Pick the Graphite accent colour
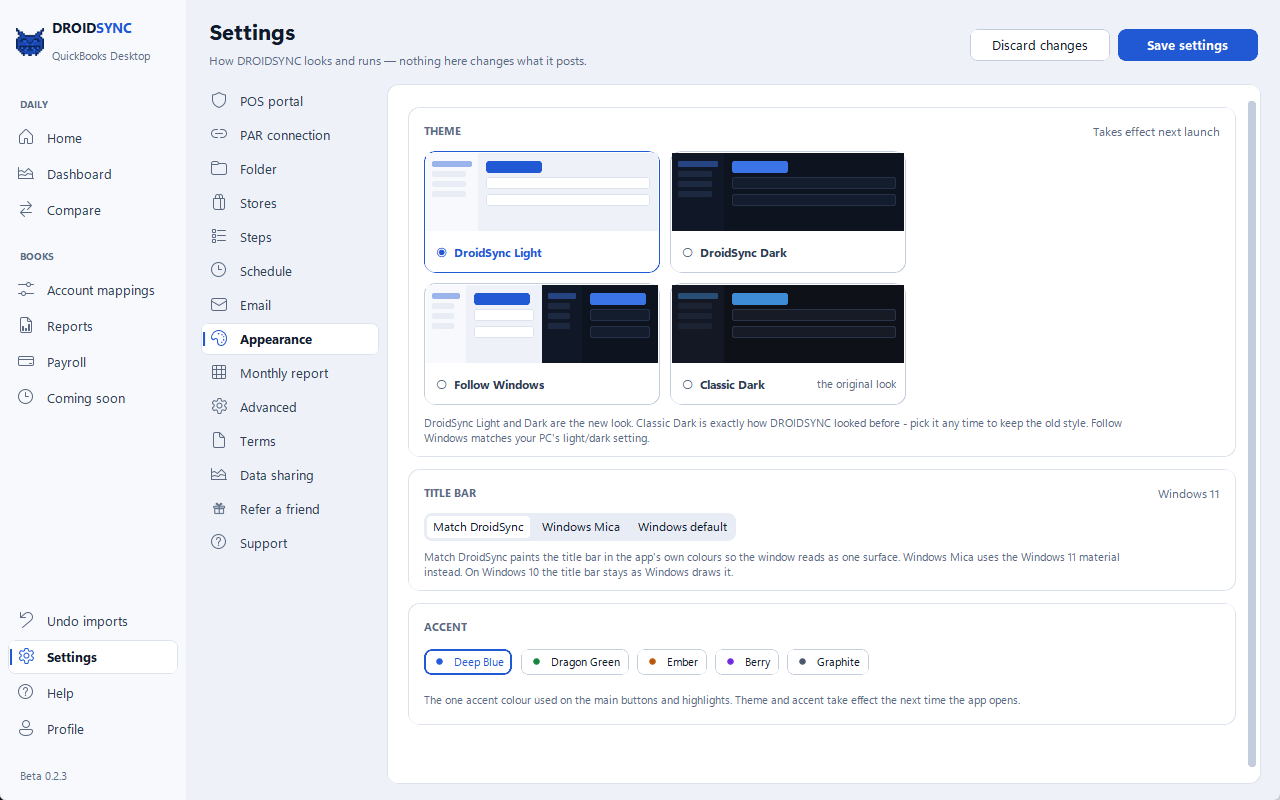Screen dimensions: 1280x800 (828, 662)
